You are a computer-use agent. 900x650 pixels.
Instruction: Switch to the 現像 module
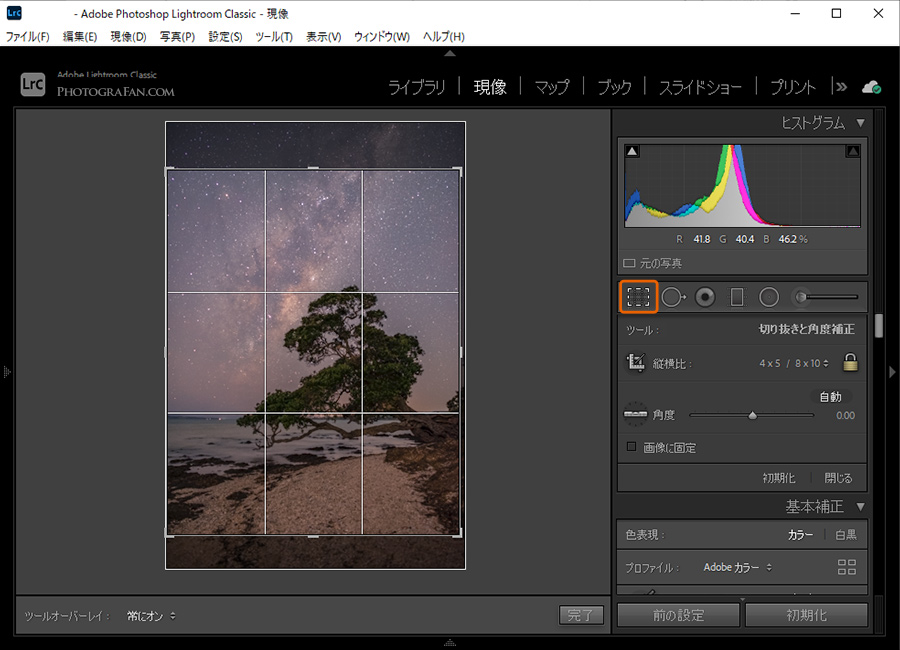point(490,87)
